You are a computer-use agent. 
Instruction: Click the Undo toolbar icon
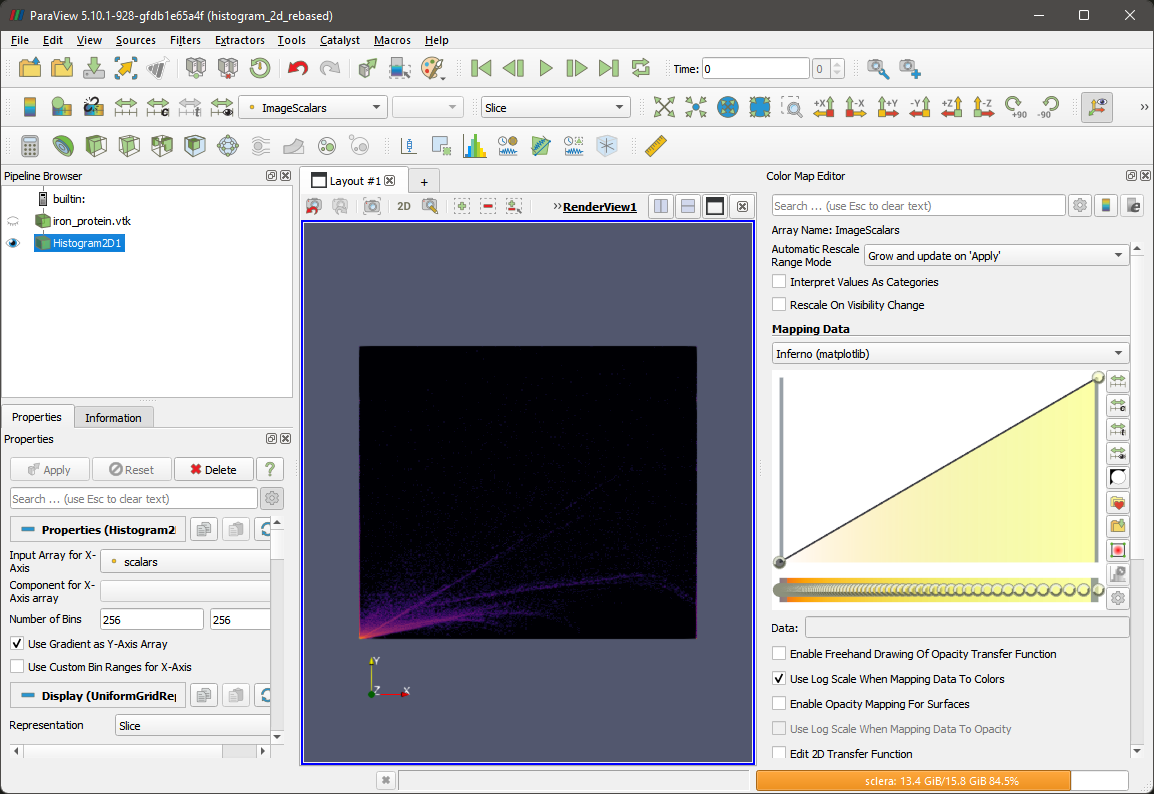[x=297, y=68]
